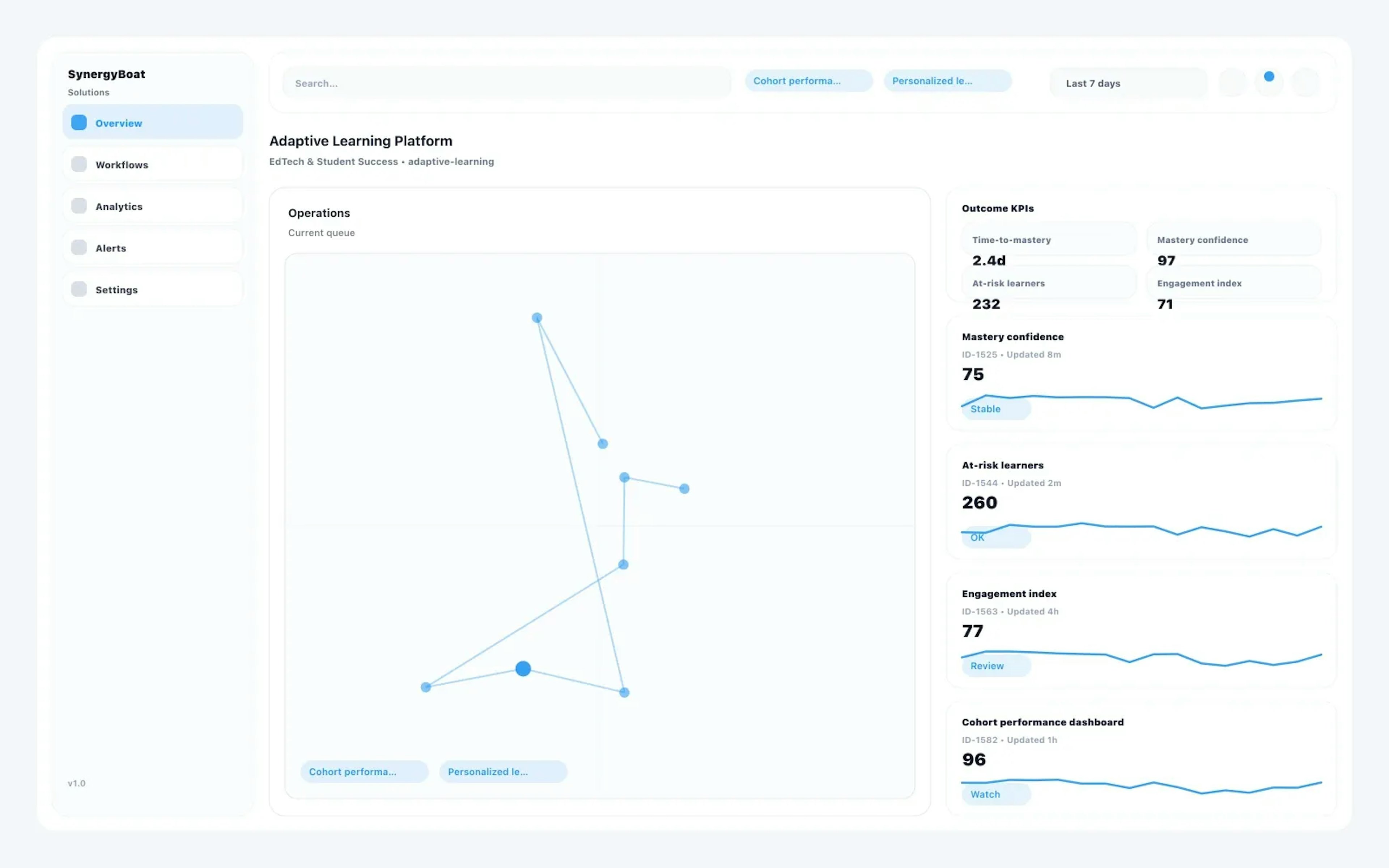This screenshot has height=868, width=1389.
Task: Click the Overview square icon in the sidebar
Action: 78,122
